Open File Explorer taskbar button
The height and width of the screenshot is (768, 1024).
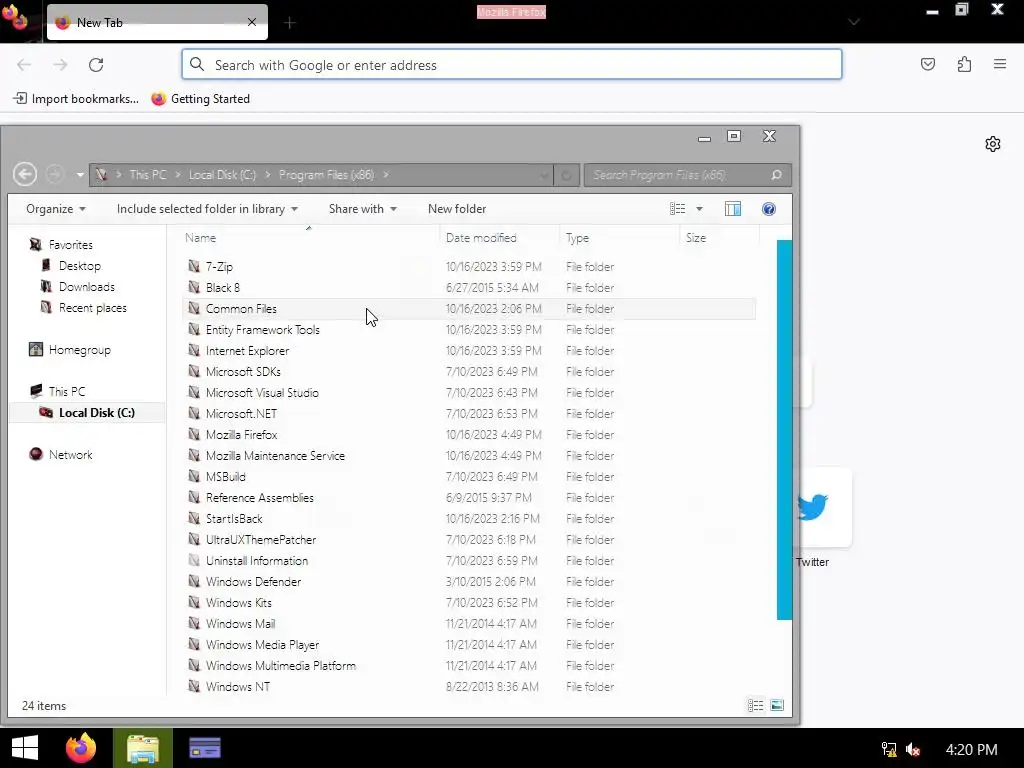[x=142, y=748]
